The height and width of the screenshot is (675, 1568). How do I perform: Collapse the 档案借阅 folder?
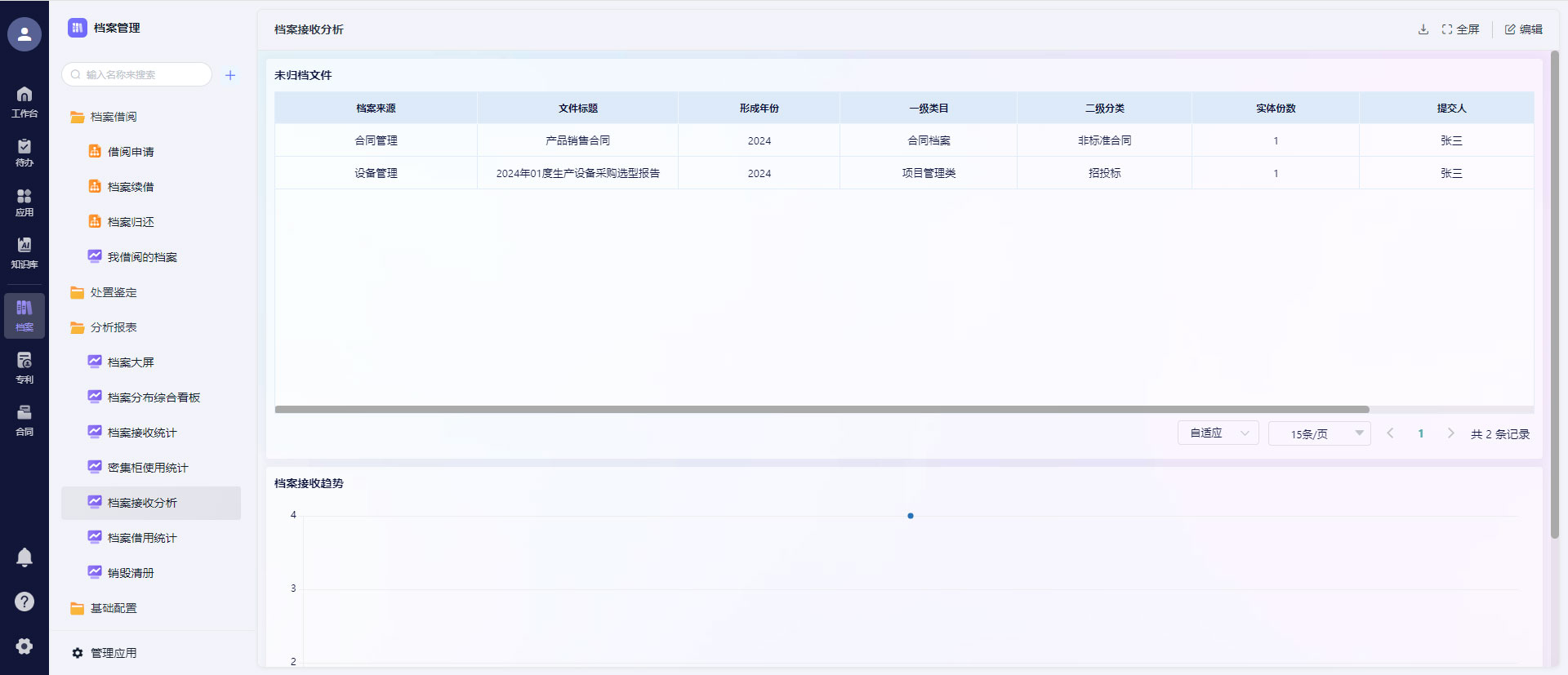click(114, 117)
